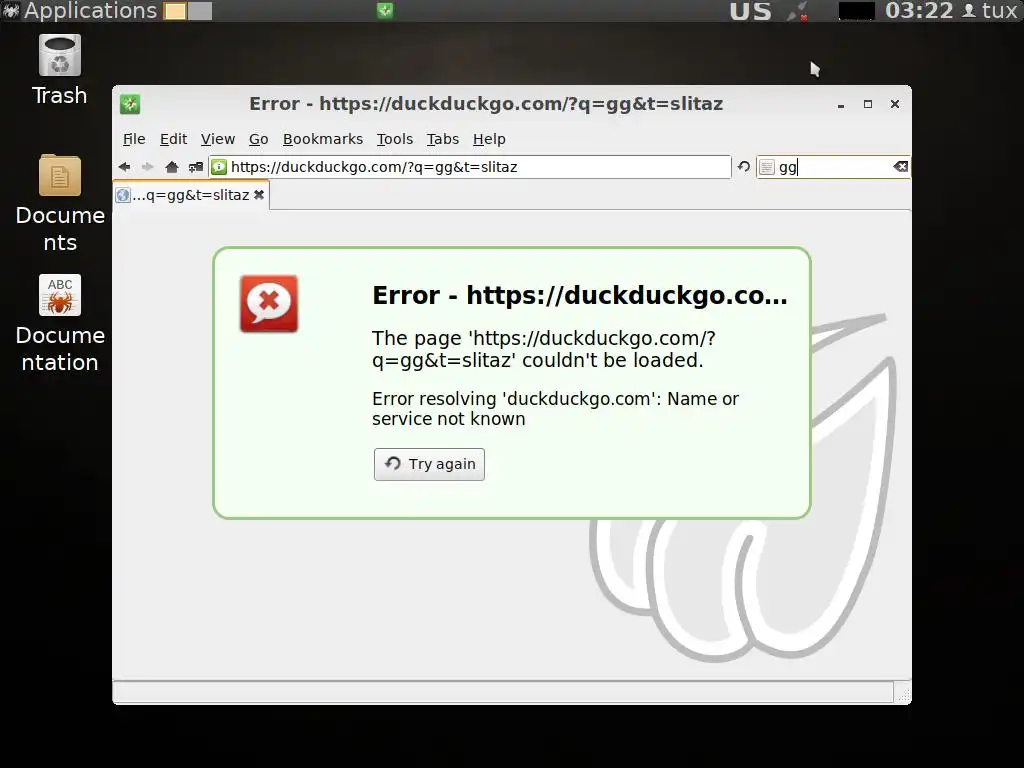Click the 'couldn't be loaded' message
Image resolution: width=1024 pixels, height=768 pixels.
pyautogui.click(x=543, y=349)
